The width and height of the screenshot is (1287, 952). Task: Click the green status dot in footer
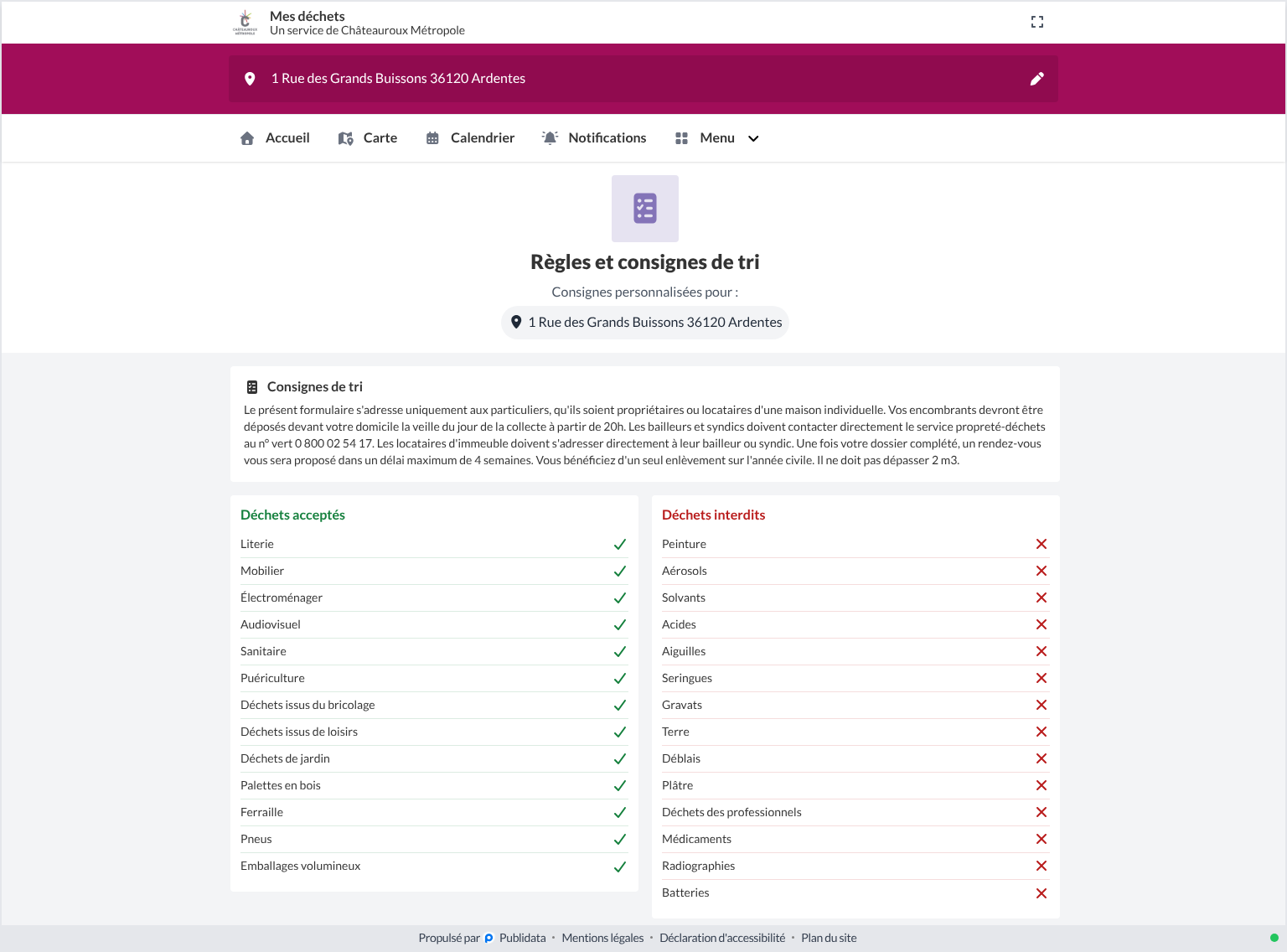pyautogui.click(x=1274, y=938)
